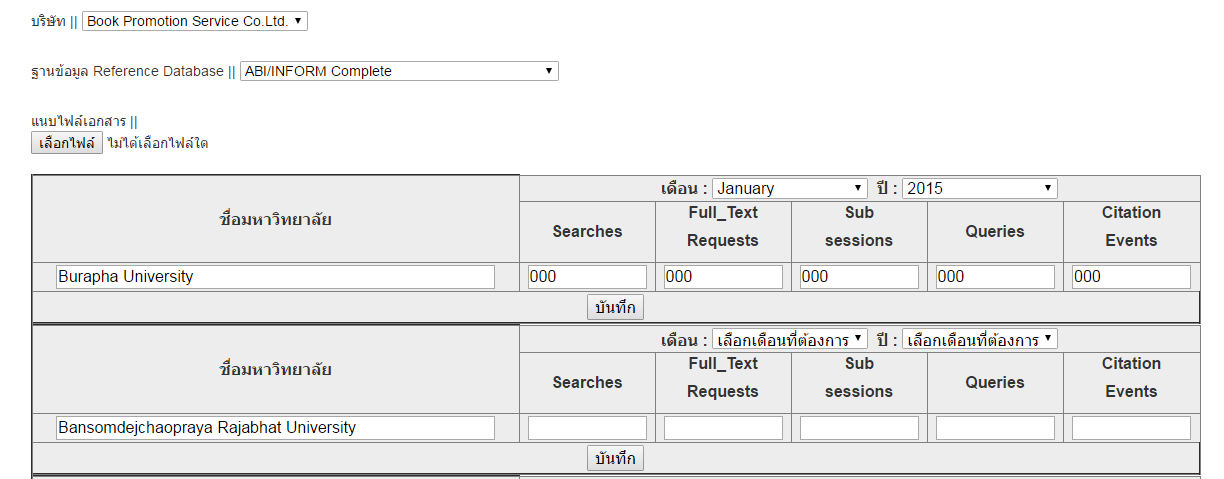Click empty Citation Events field for Bansomdejchaopraya
The width and height of the screenshot is (1224, 479).
(x=1131, y=428)
